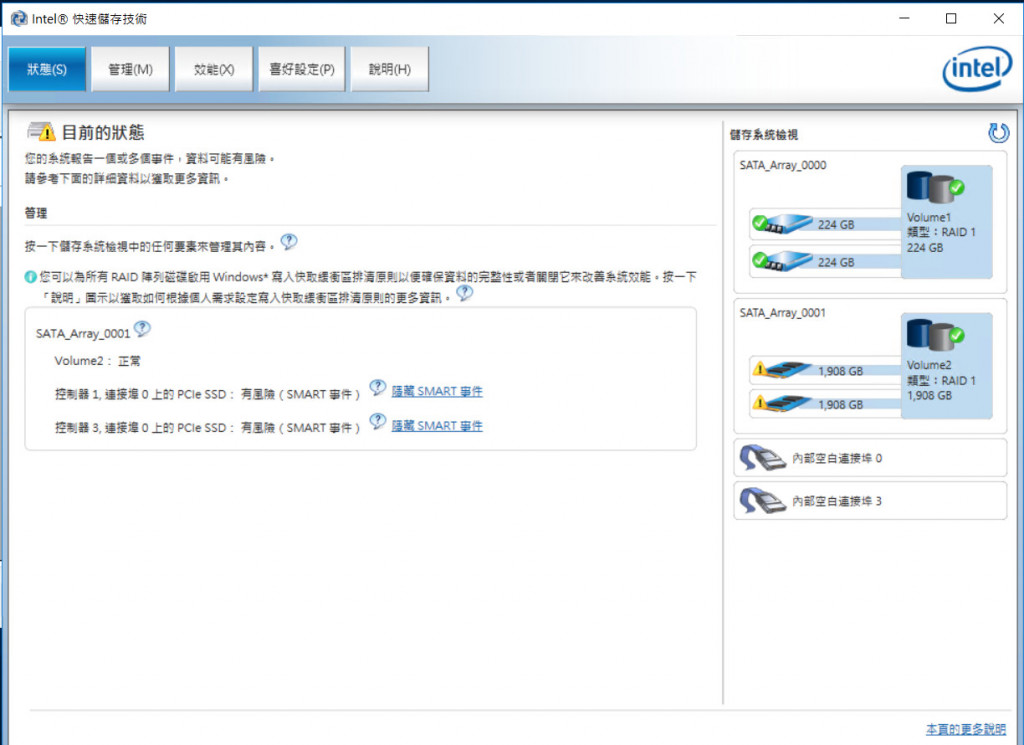This screenshot has width=1024, height=745.
Task: Click the SATA_Array_0000 label in storage view
Action: point(782,165)
